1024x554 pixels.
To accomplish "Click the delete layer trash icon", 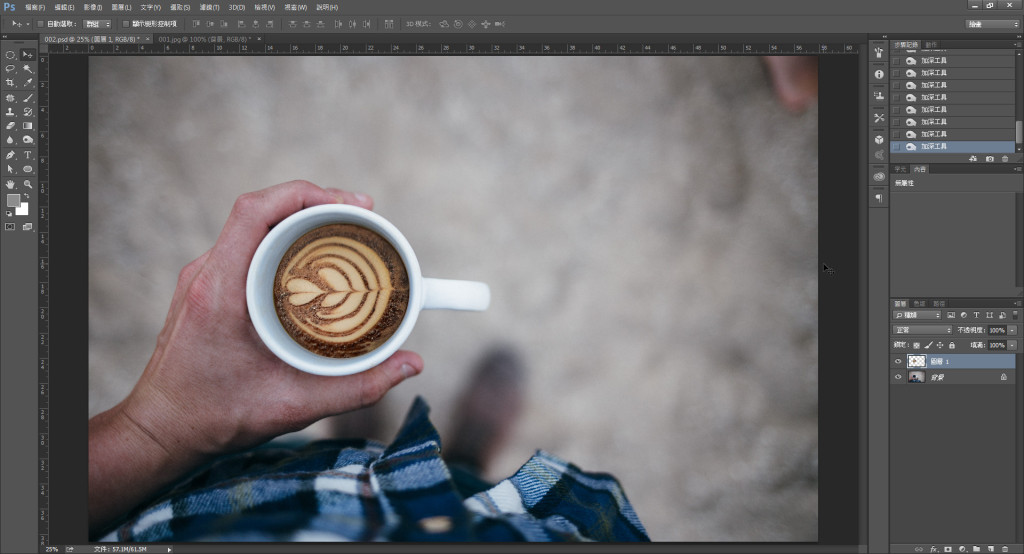I will pos(1005,548).
